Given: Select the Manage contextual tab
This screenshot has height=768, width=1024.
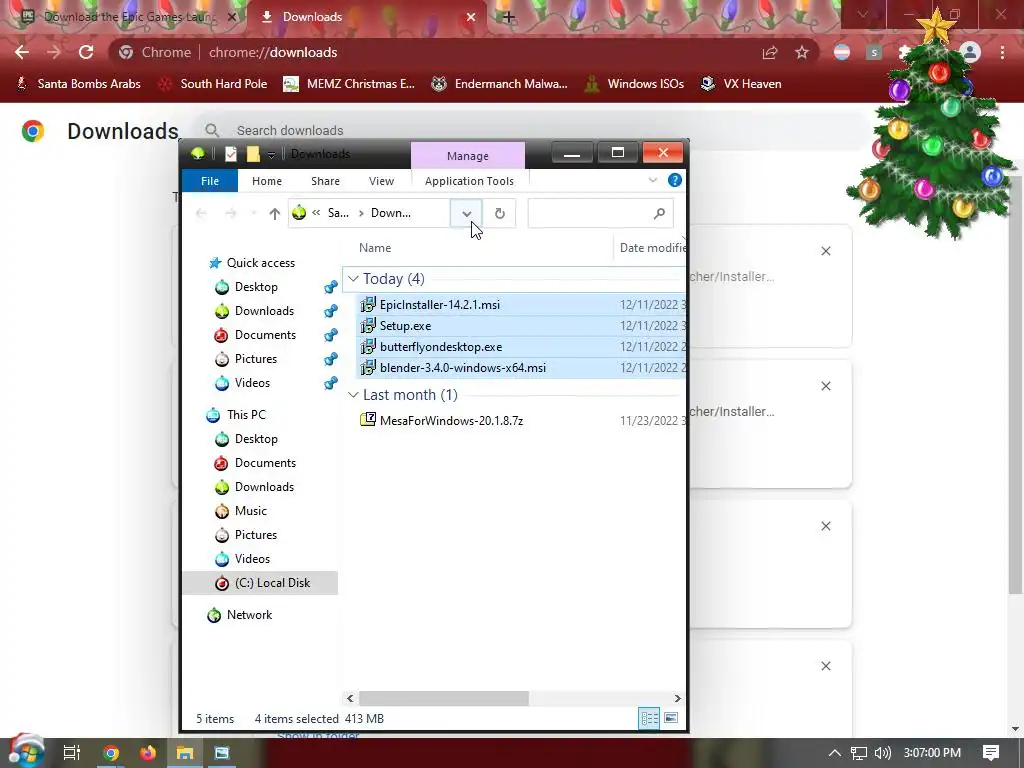Looking at the screenshot, I should pos(468,156).
